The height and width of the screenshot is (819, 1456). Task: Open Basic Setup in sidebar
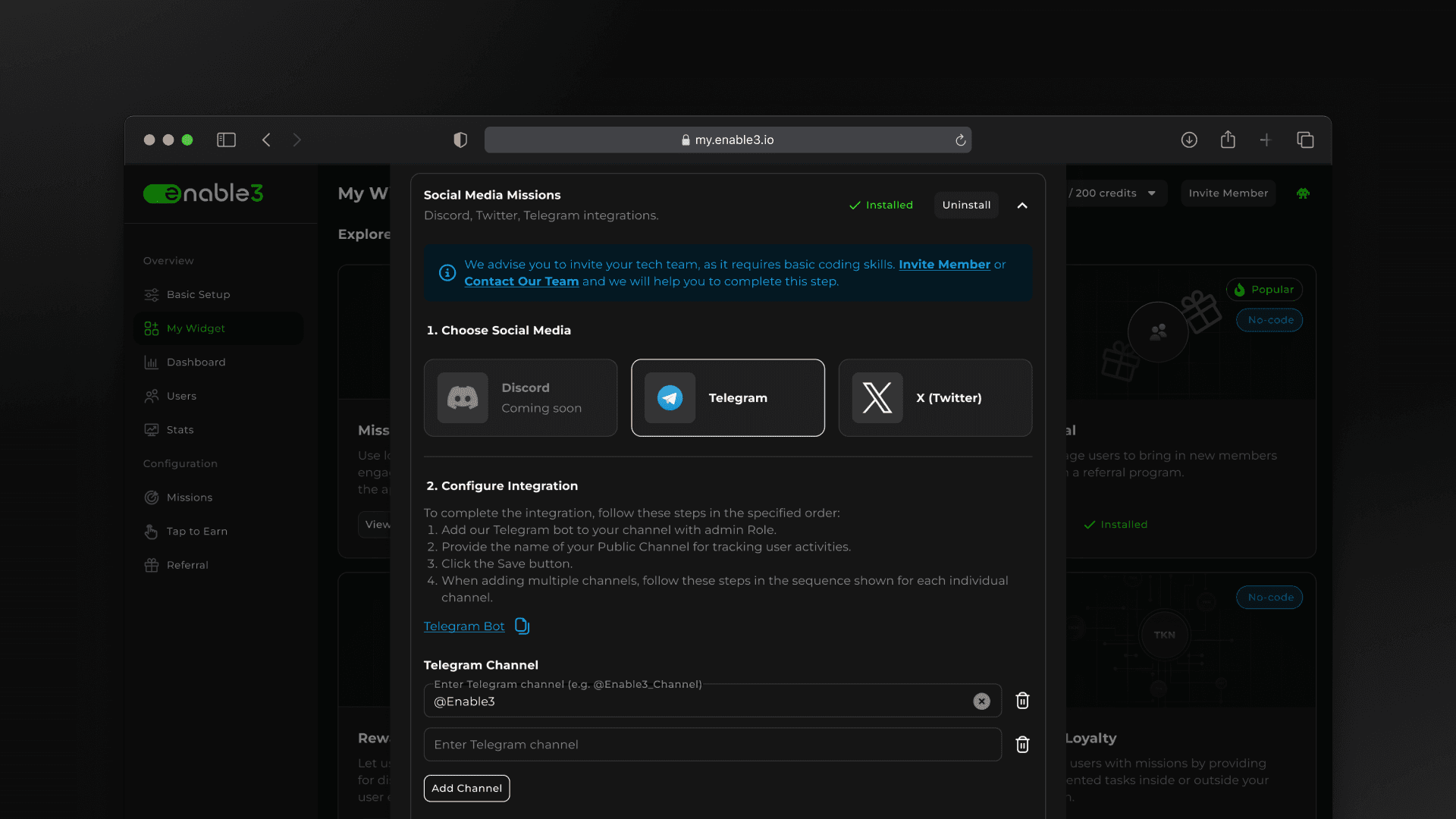coord(218,294)
